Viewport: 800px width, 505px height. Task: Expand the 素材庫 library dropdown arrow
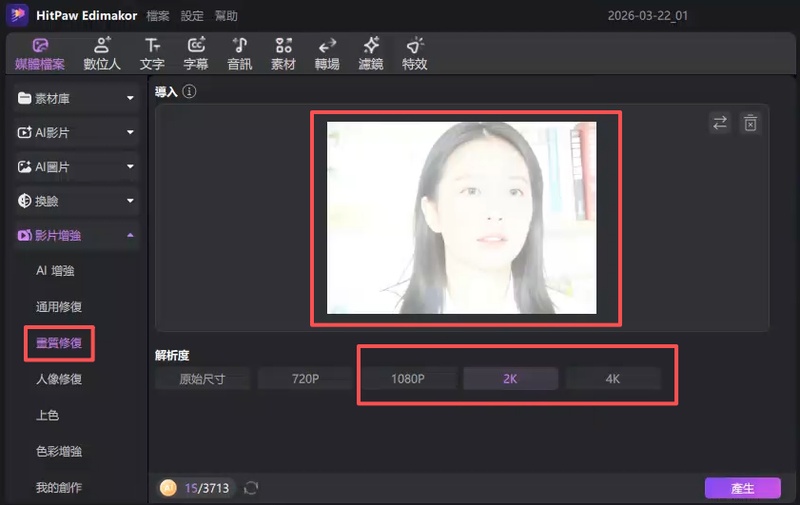coord(130,98)
